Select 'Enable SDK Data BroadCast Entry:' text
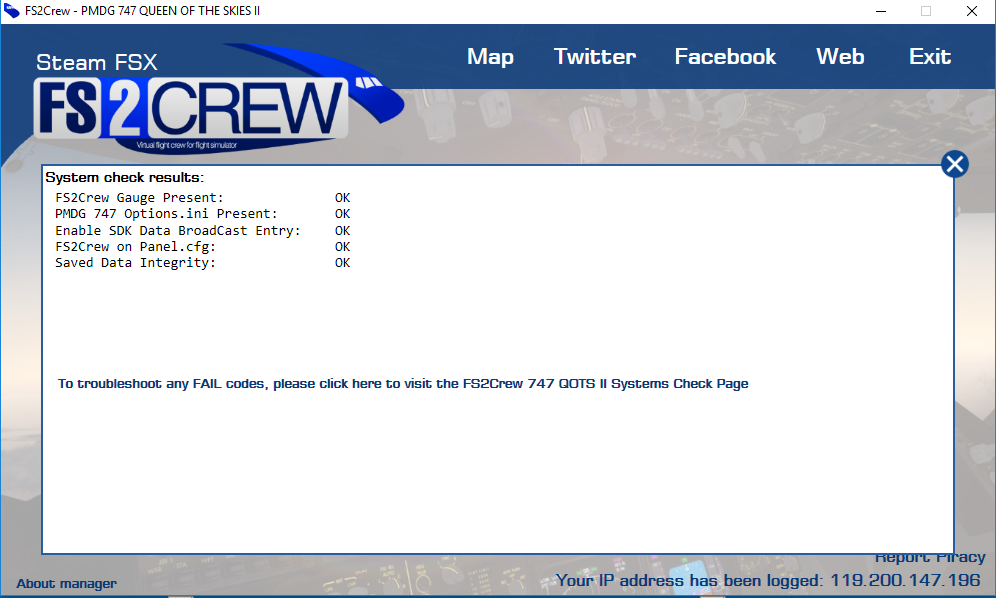The height and width of the screenshot is (598, 996). [x=178, y=231]
